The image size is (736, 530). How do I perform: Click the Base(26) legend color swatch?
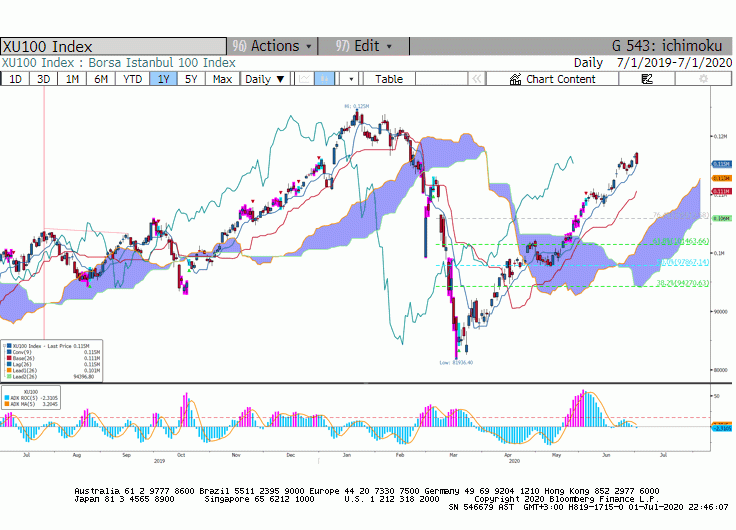tap(9, 358)
